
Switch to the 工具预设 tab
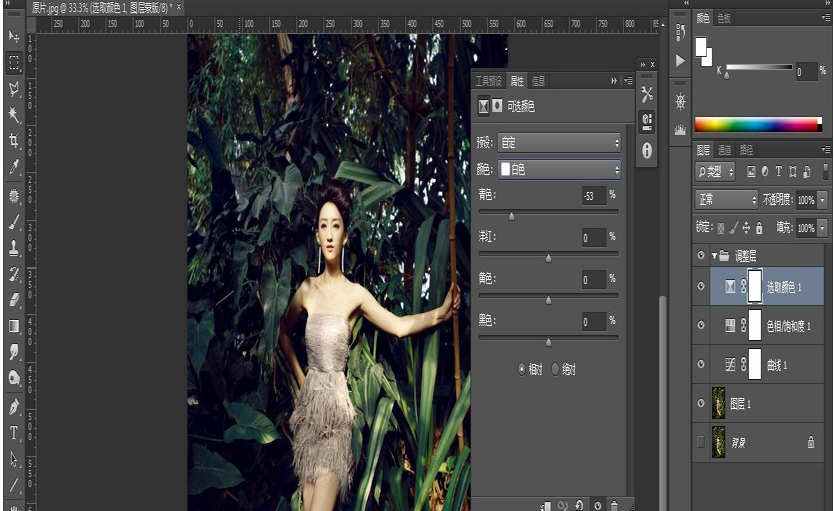pos(488,81)
